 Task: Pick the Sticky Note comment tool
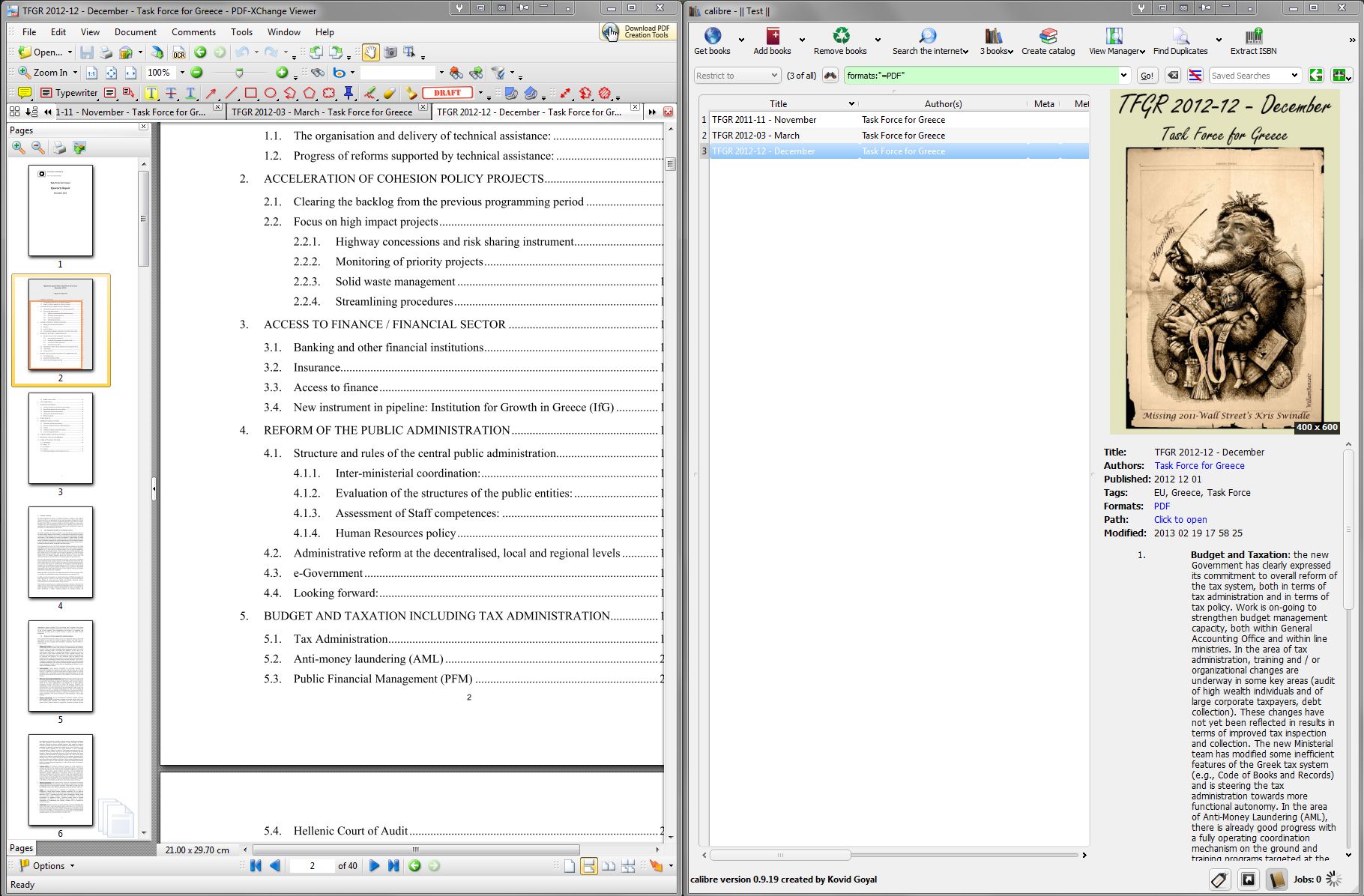(x=24, y=93)
